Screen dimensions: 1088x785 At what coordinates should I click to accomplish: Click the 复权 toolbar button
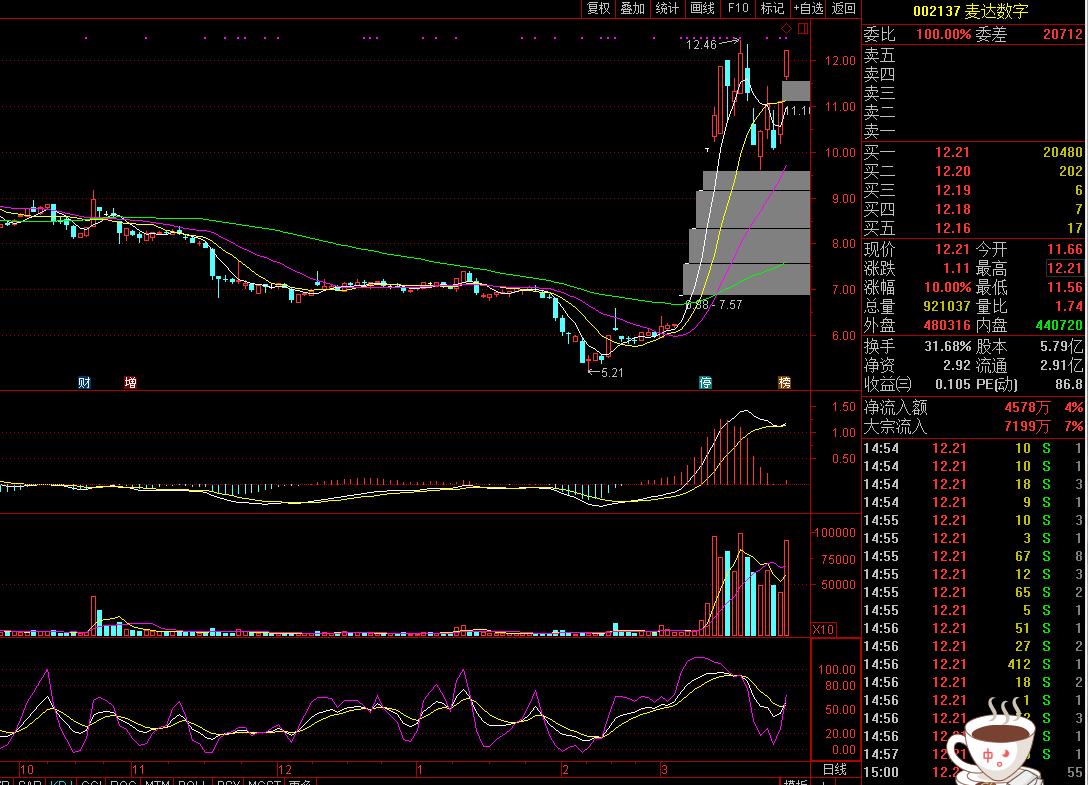click(x=598, y=8)
